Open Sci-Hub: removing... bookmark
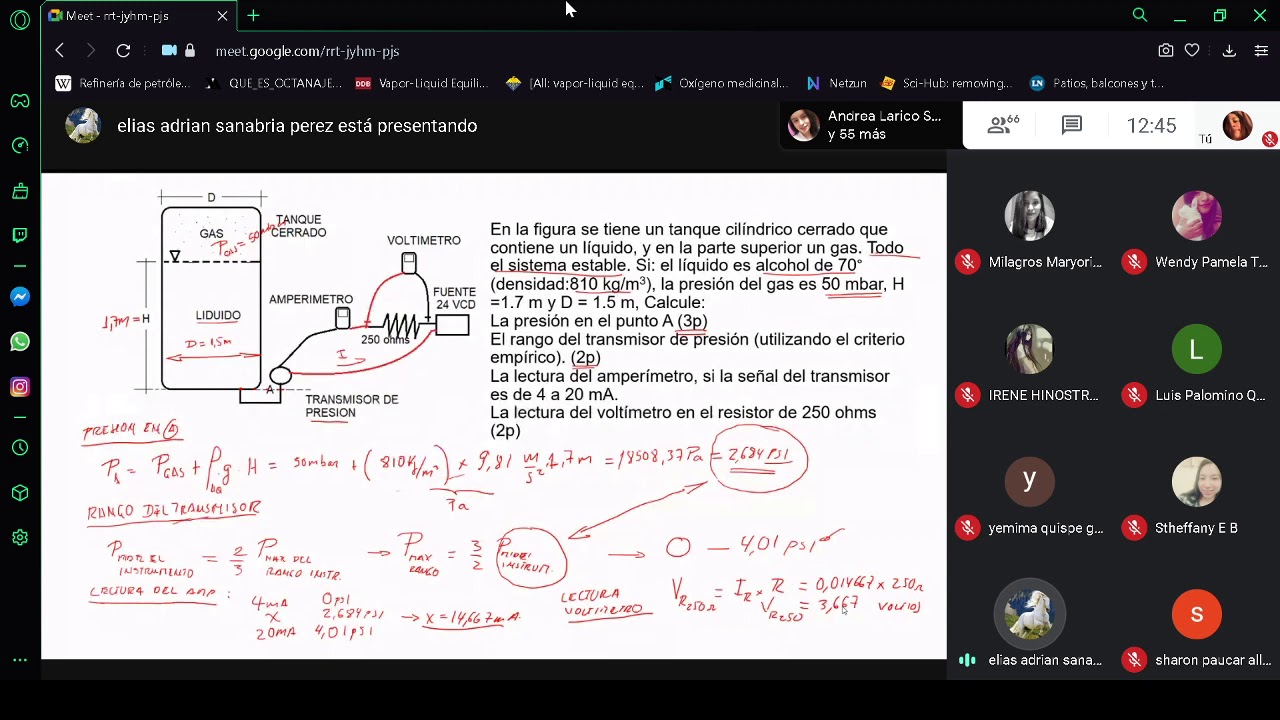This screenshot has width=1280, height=720. pos(946,84)
